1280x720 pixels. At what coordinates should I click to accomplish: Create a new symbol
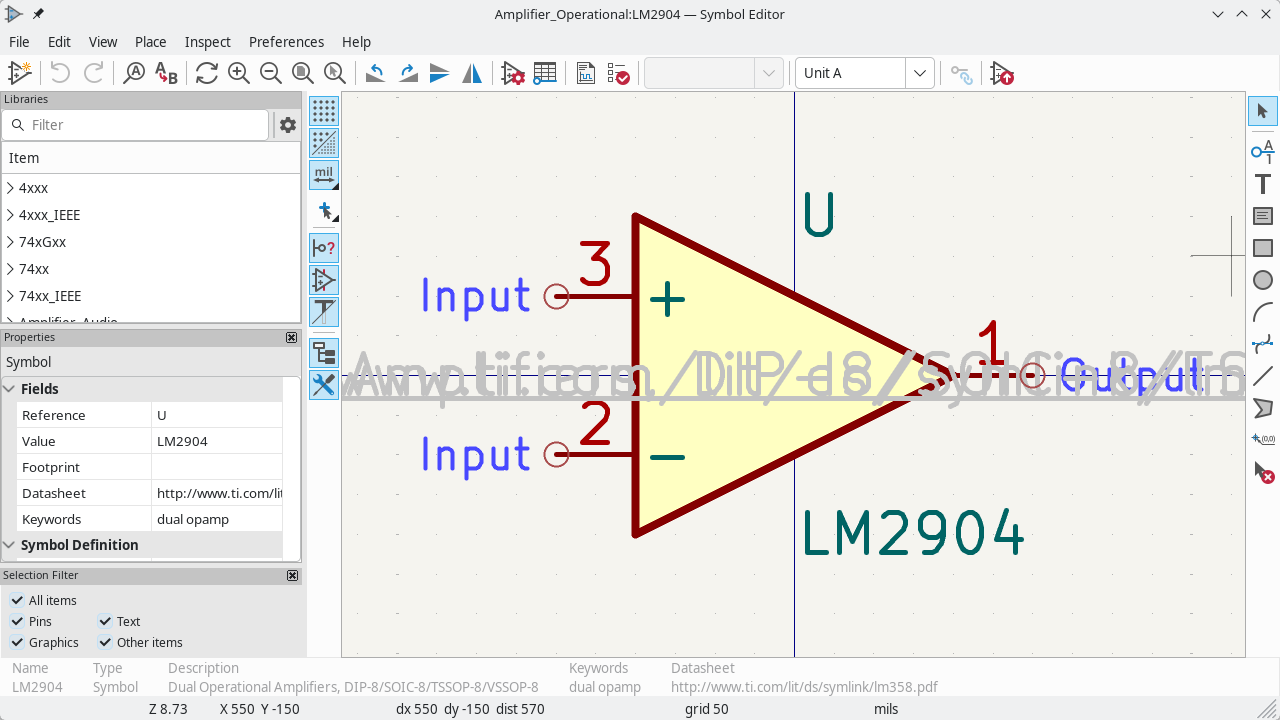(x=18, y=73)
